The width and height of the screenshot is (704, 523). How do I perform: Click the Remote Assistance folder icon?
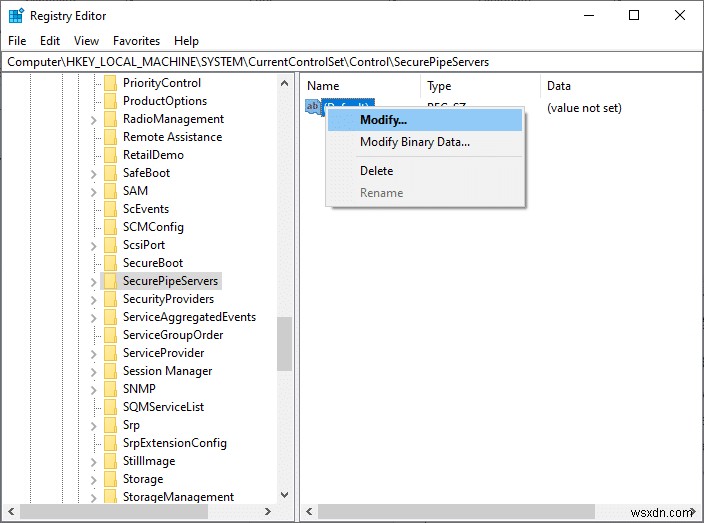(x=110, y=137)
